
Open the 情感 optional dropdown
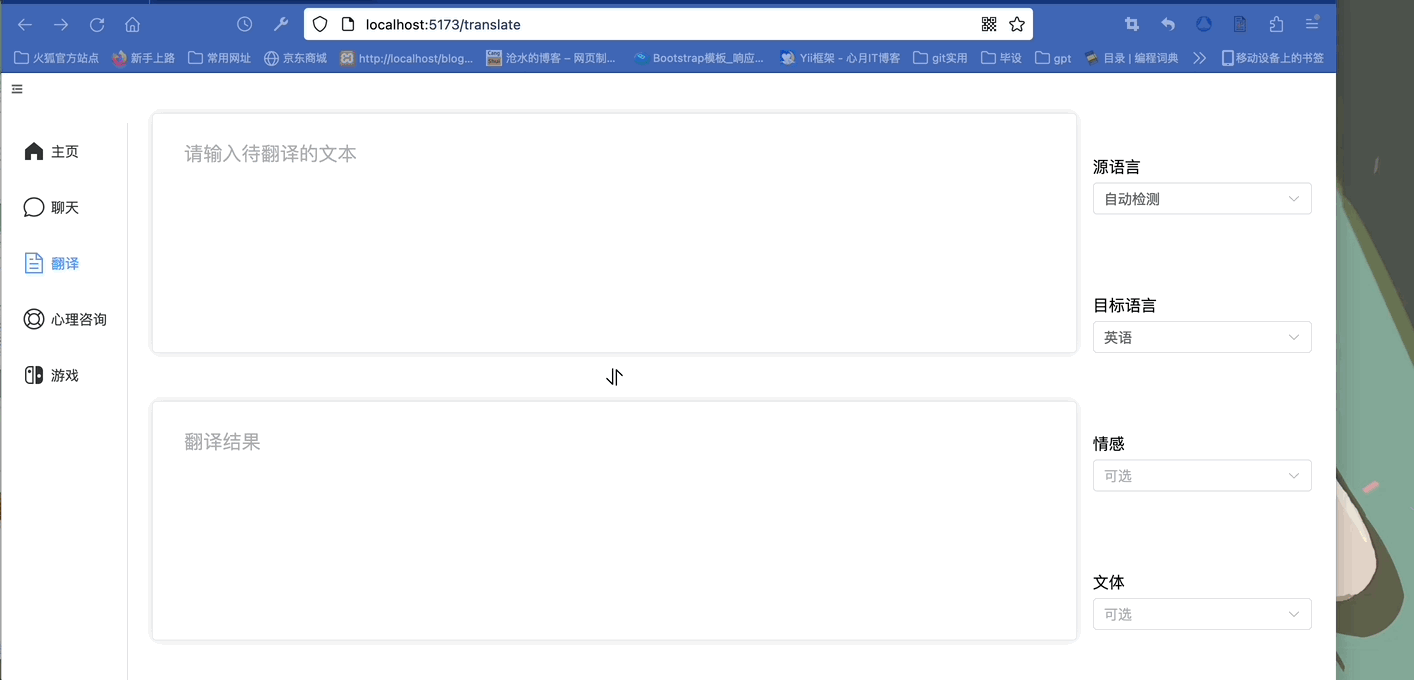(1202, 476)
